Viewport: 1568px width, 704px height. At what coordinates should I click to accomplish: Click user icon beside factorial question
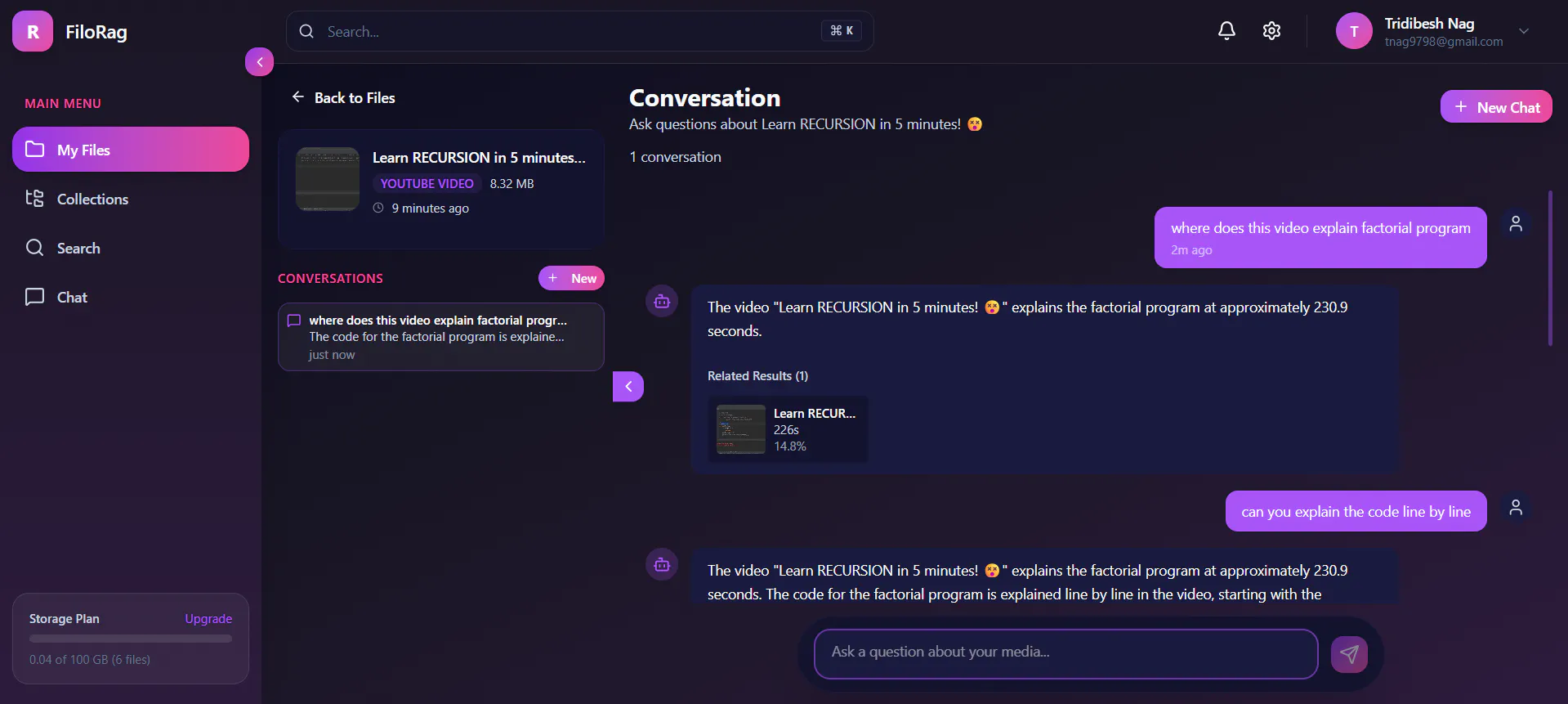click(1516, 223)
